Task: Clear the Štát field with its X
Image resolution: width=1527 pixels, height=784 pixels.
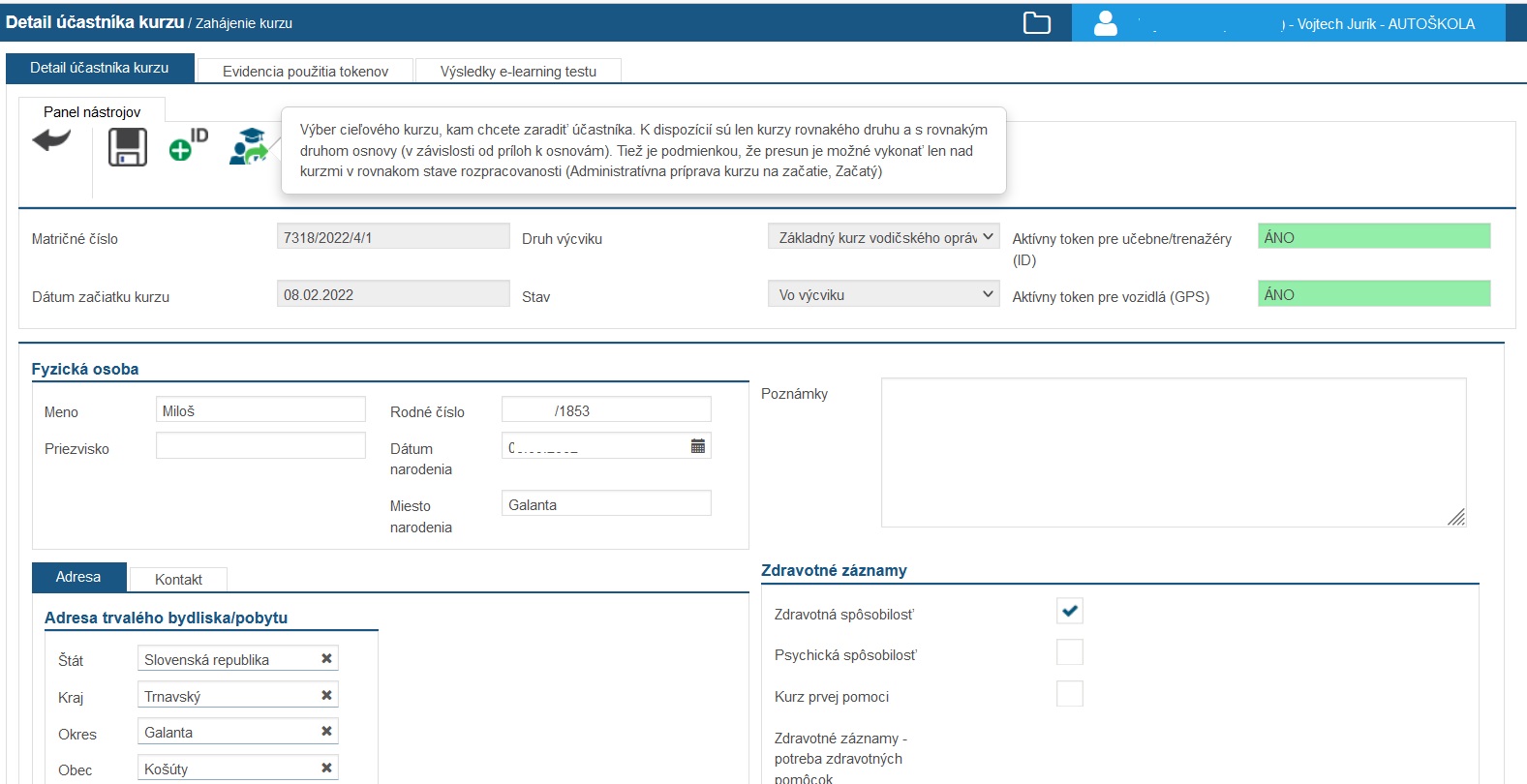Action: coord(326,658)
